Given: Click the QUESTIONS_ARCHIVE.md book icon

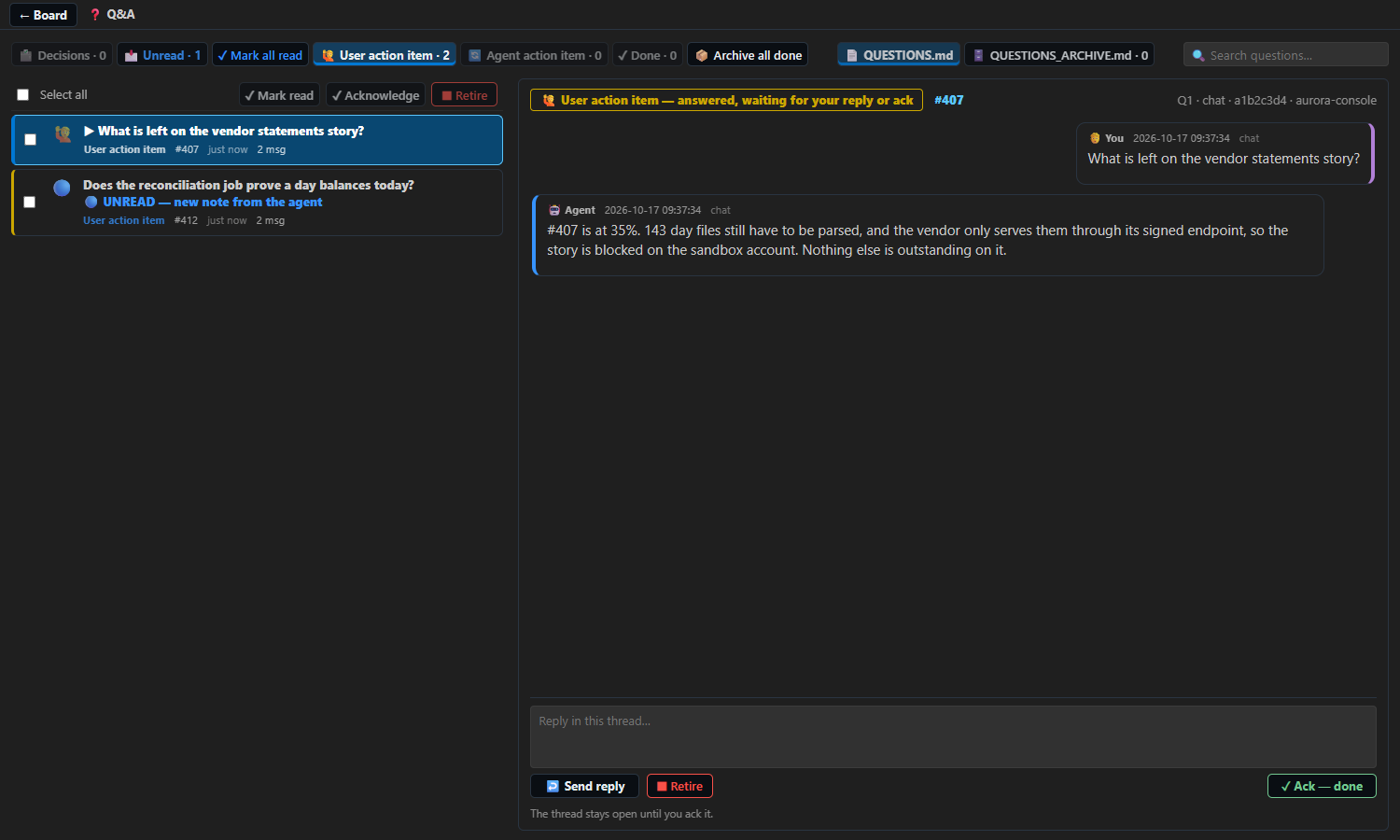Looking at the screenshot, I should click(978, 56).
